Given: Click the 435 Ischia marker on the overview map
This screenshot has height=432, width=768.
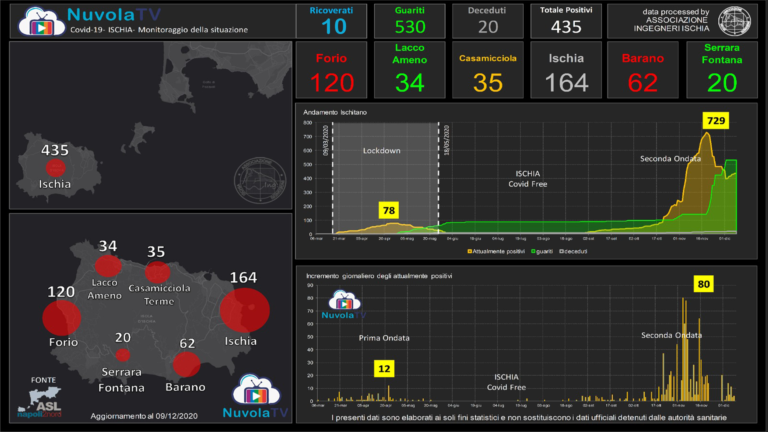Looking at the screenshot, I should click(x=55, y=167).
